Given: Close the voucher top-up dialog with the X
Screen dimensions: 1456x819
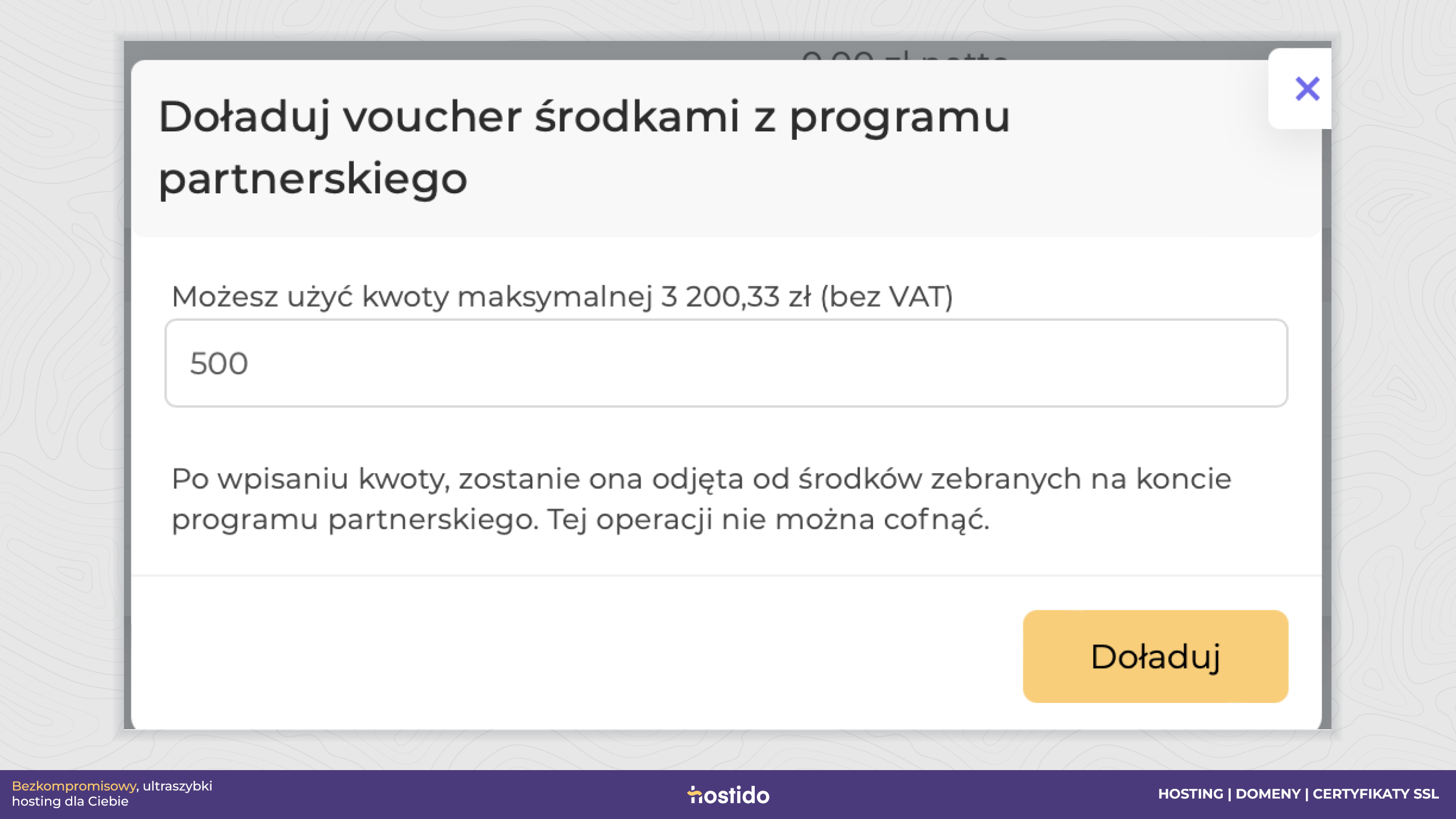Looking at the screenshot, I should (1306, 89).
